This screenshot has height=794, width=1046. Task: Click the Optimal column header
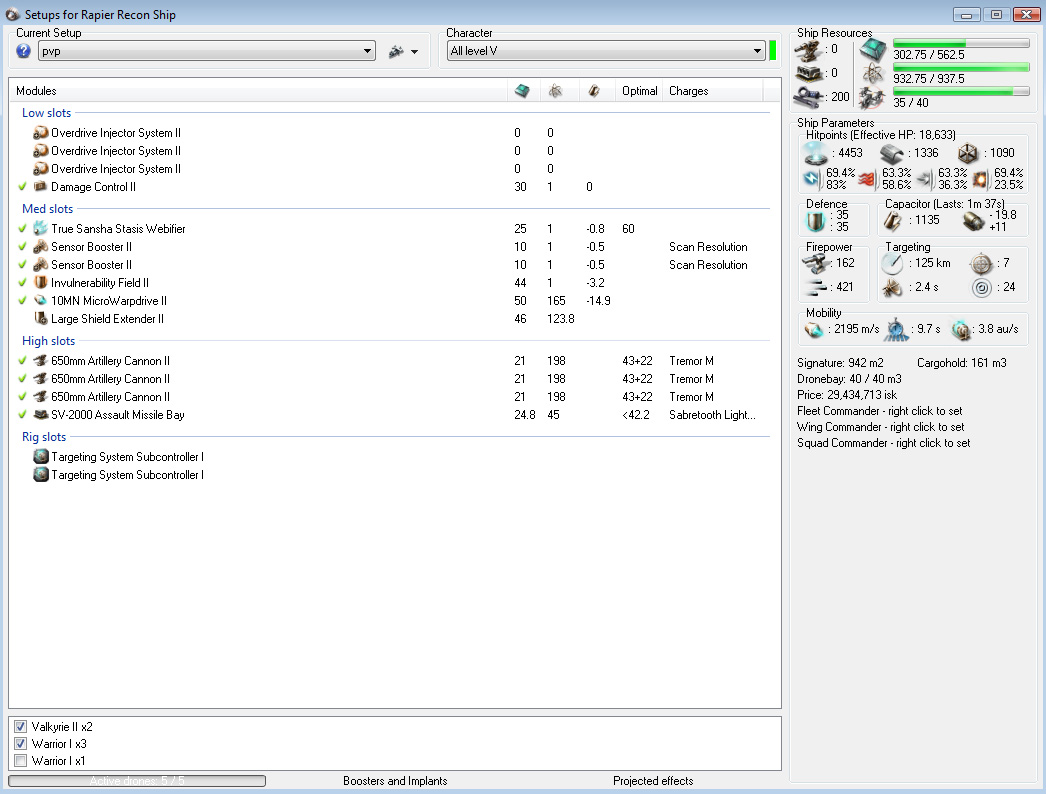tap(639, 91)
